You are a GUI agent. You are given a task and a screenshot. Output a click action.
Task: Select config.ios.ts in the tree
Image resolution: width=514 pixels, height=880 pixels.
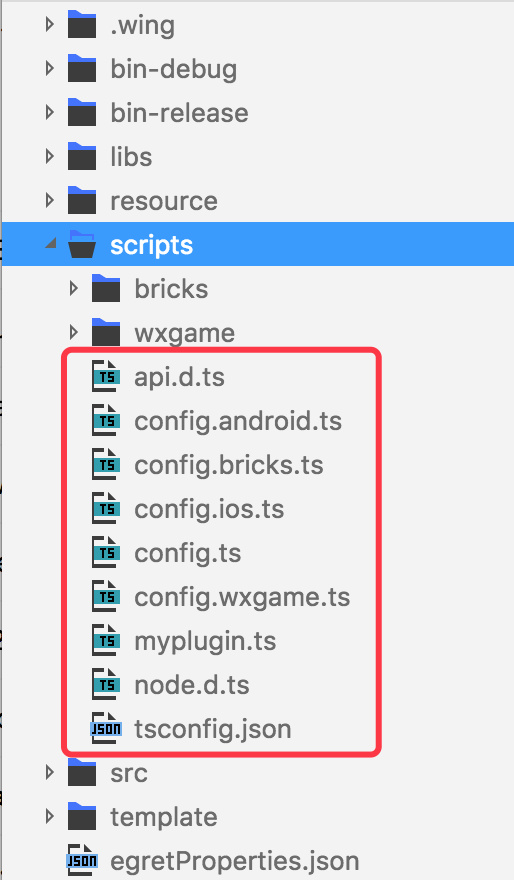[209, 509]
